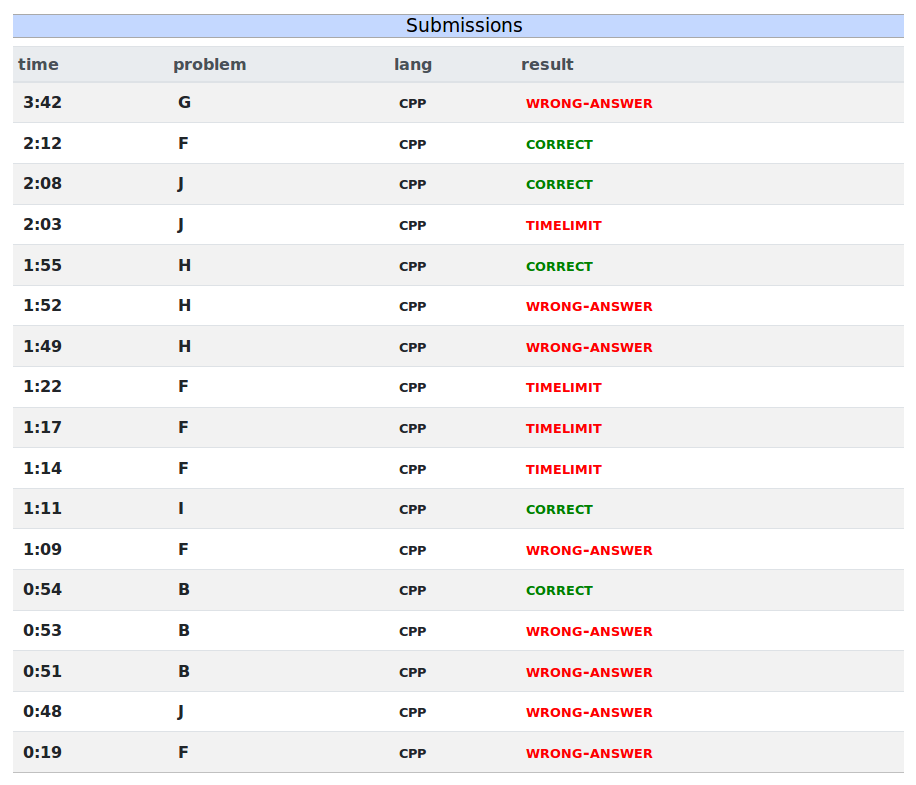Select the 0:48 submission for problem J
This screenshot has height=785, width=916.
point(42,712)
